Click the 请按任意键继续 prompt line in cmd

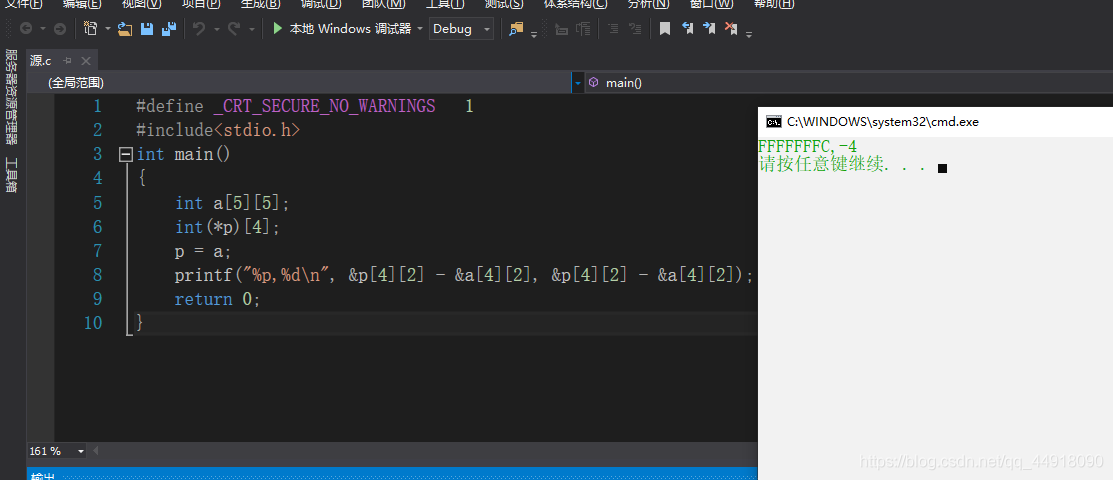[842, 165]
